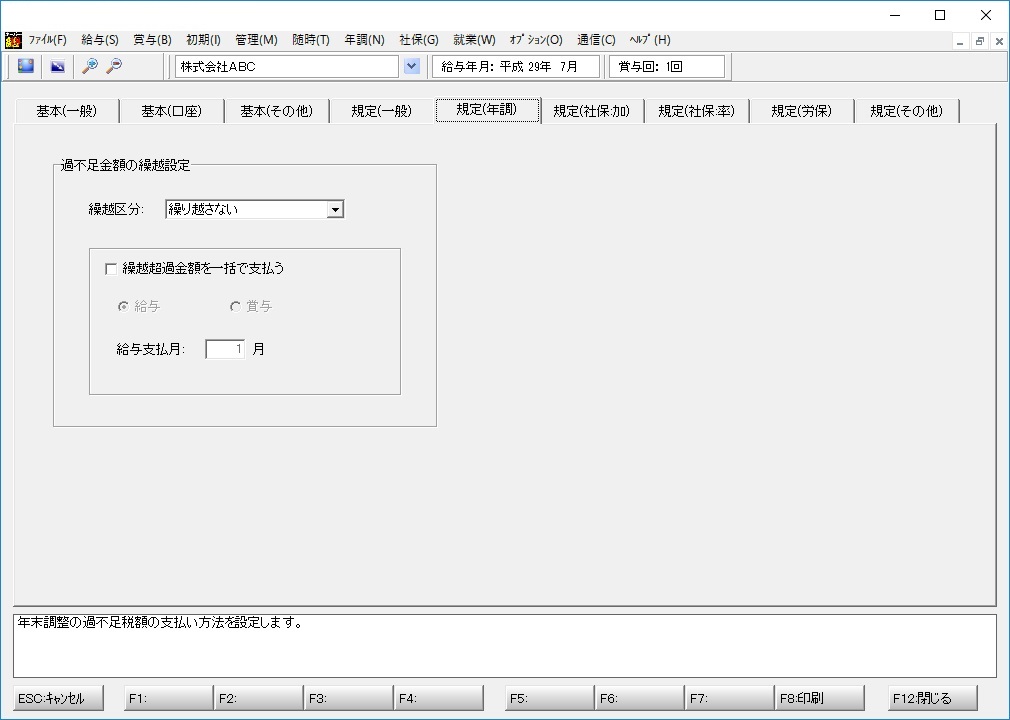Open the 管理(M) menu
1010x720 pixels.
click(x=256, y=40)
